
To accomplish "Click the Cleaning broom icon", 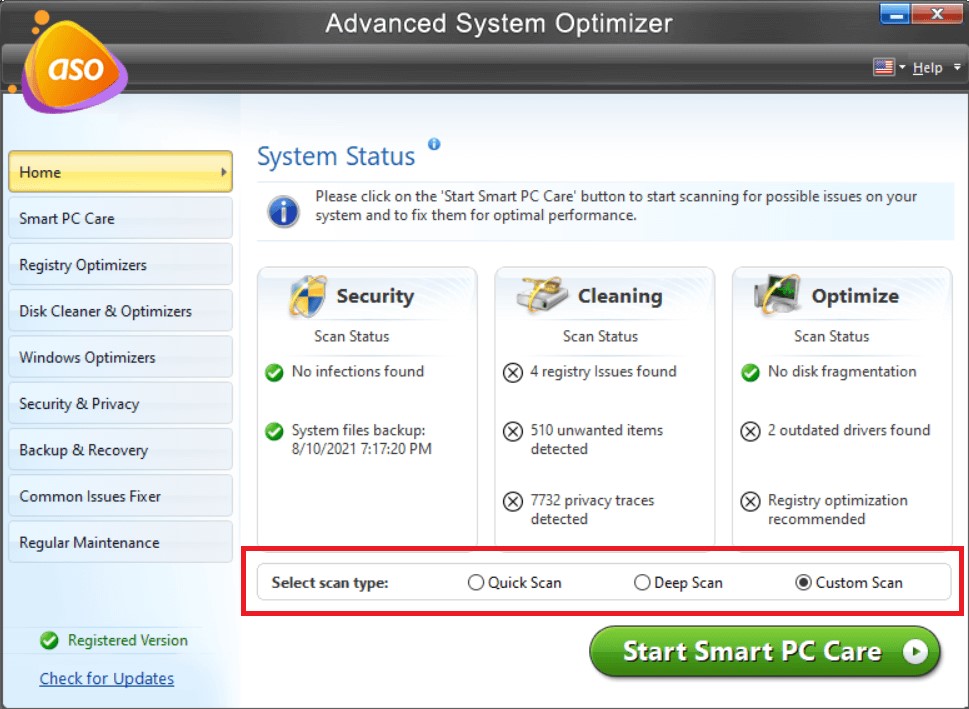I will click(542, 295).
